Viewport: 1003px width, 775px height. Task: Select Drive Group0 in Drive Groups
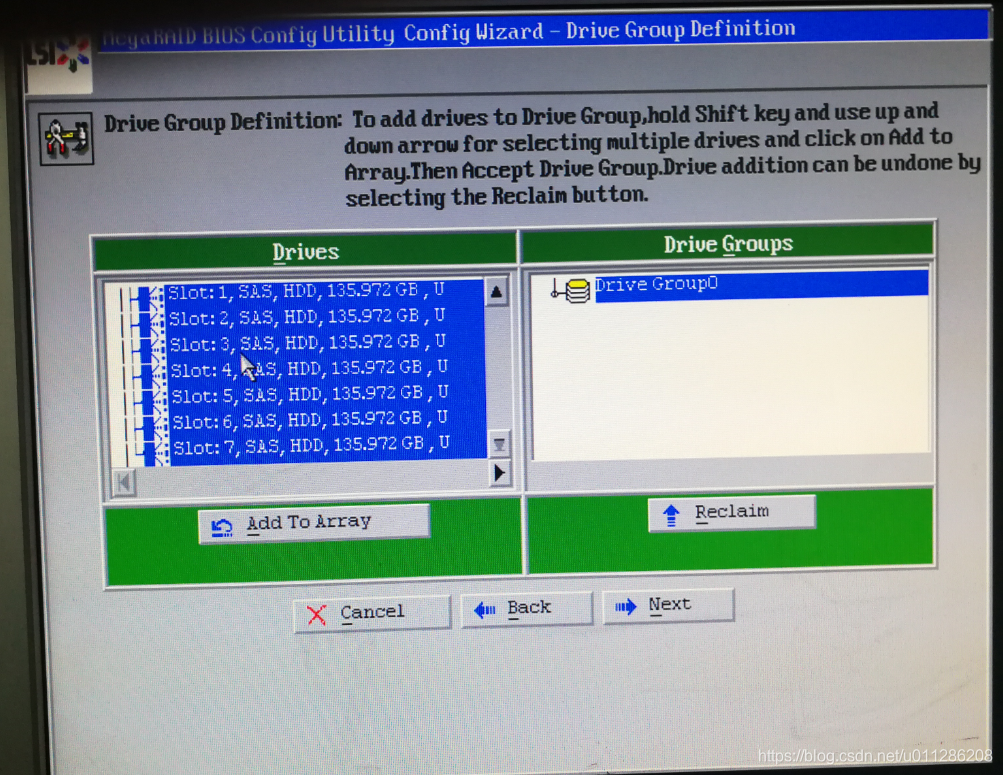761,284
